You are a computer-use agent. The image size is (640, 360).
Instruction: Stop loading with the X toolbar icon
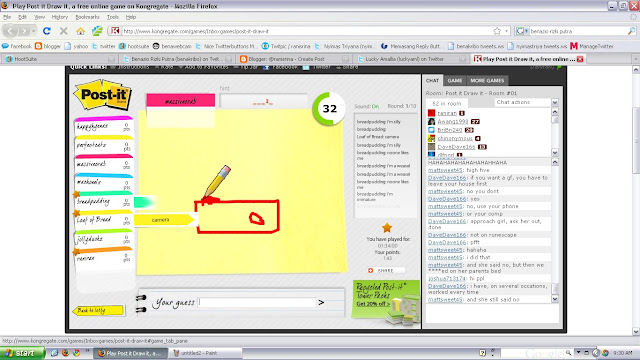click(x=64, y=31)
